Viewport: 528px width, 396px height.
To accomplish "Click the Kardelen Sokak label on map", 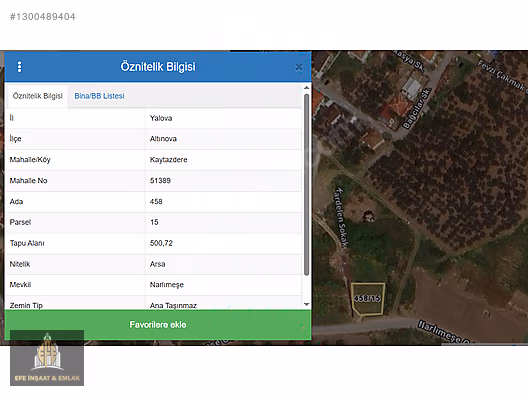I will [x=341, y=218].
